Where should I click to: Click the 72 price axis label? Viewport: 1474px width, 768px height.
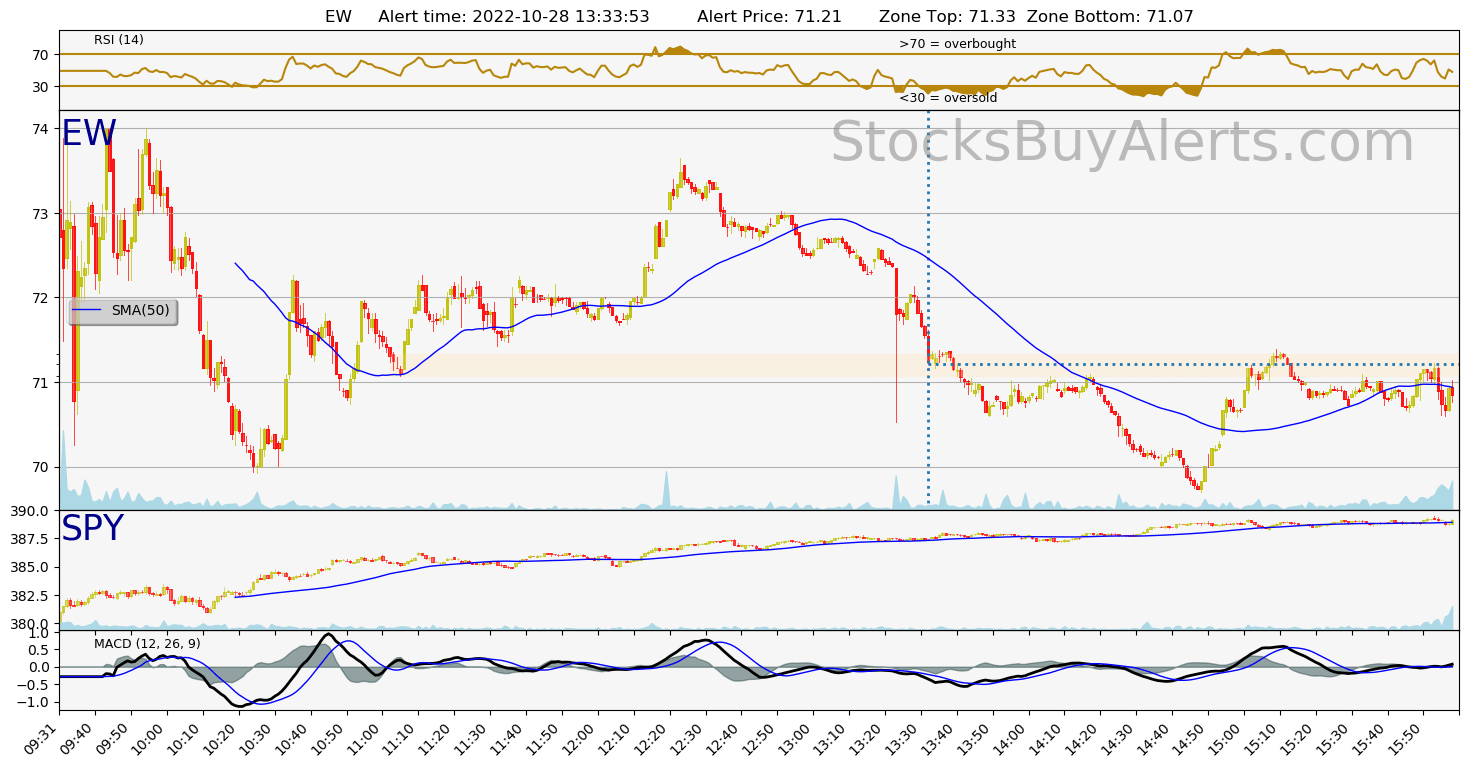click(39, 298)
